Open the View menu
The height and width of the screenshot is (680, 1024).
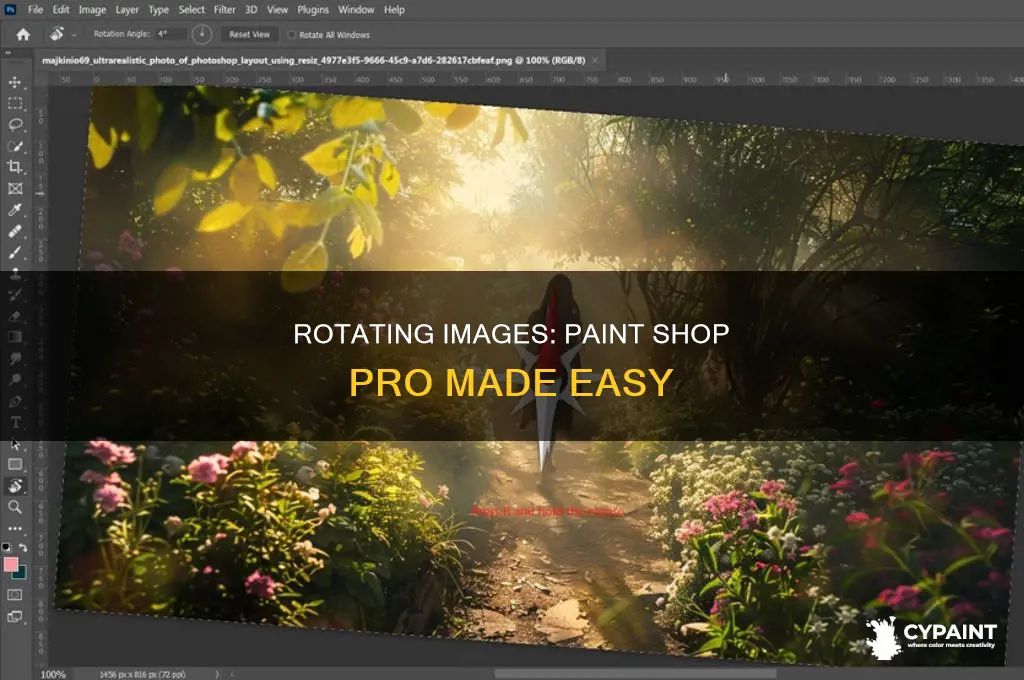278,10
